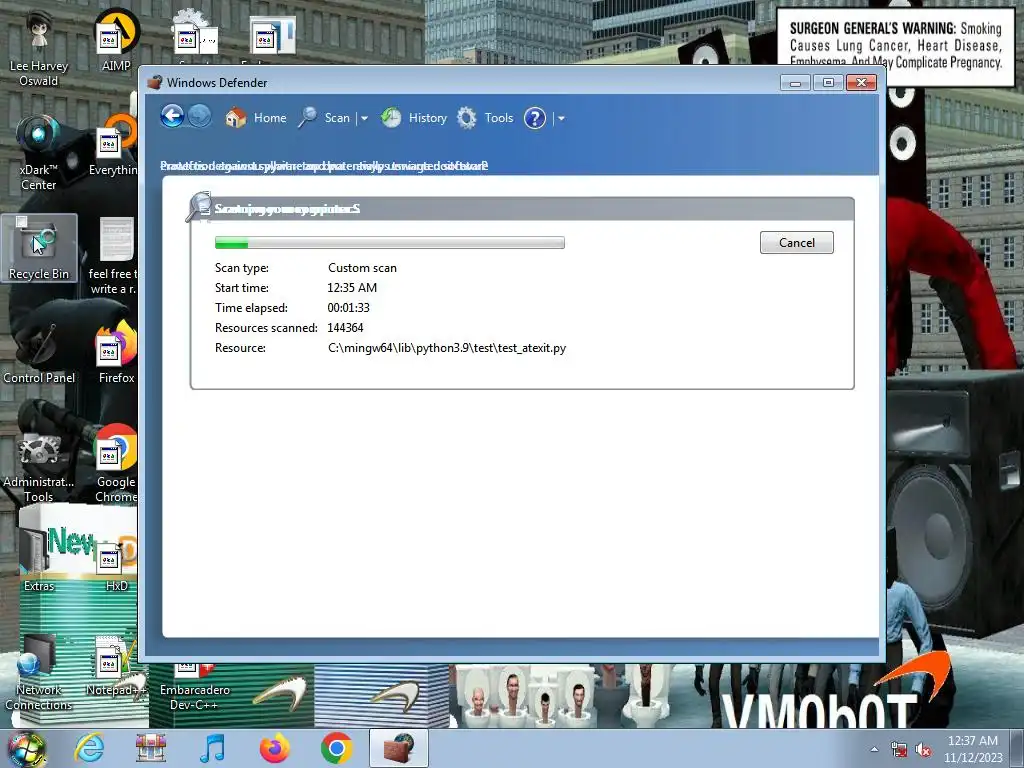Launch Firefox from the taskbar
This screenshot has height=768, width=1024.
274,748
